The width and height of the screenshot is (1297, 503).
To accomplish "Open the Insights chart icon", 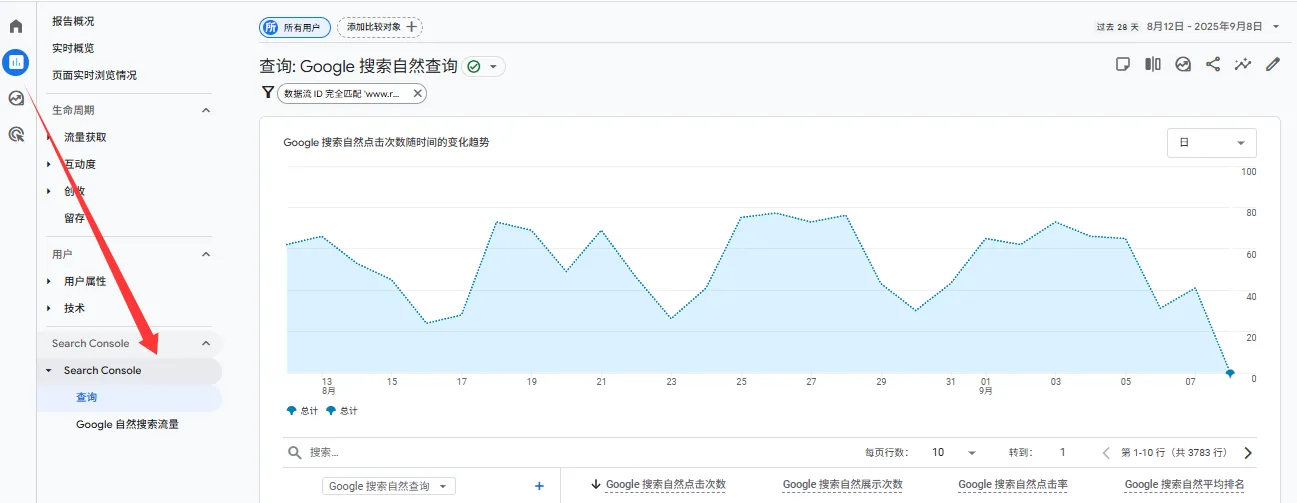I will click(x=1183, y=64).
